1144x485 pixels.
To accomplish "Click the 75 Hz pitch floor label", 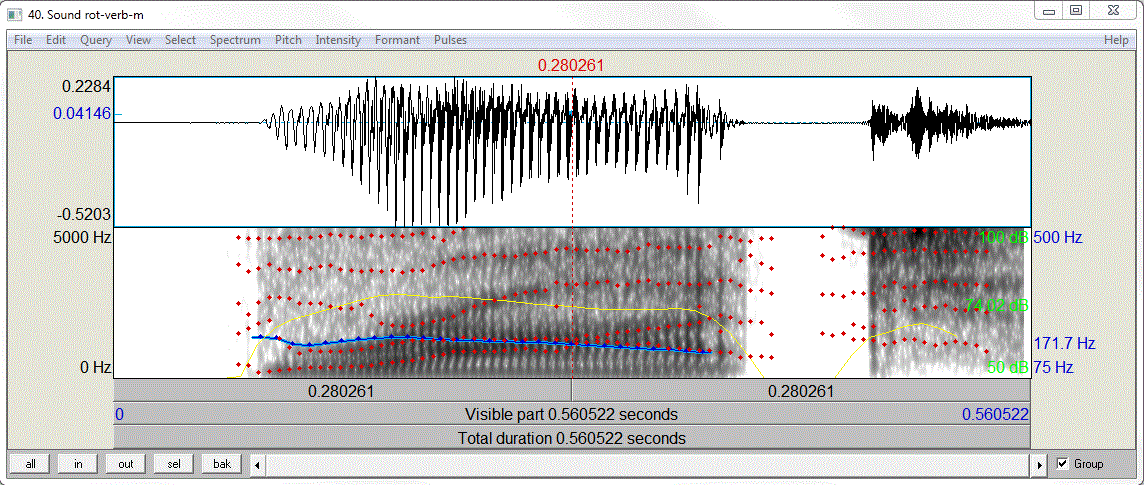I will [x=1053, y=367].
